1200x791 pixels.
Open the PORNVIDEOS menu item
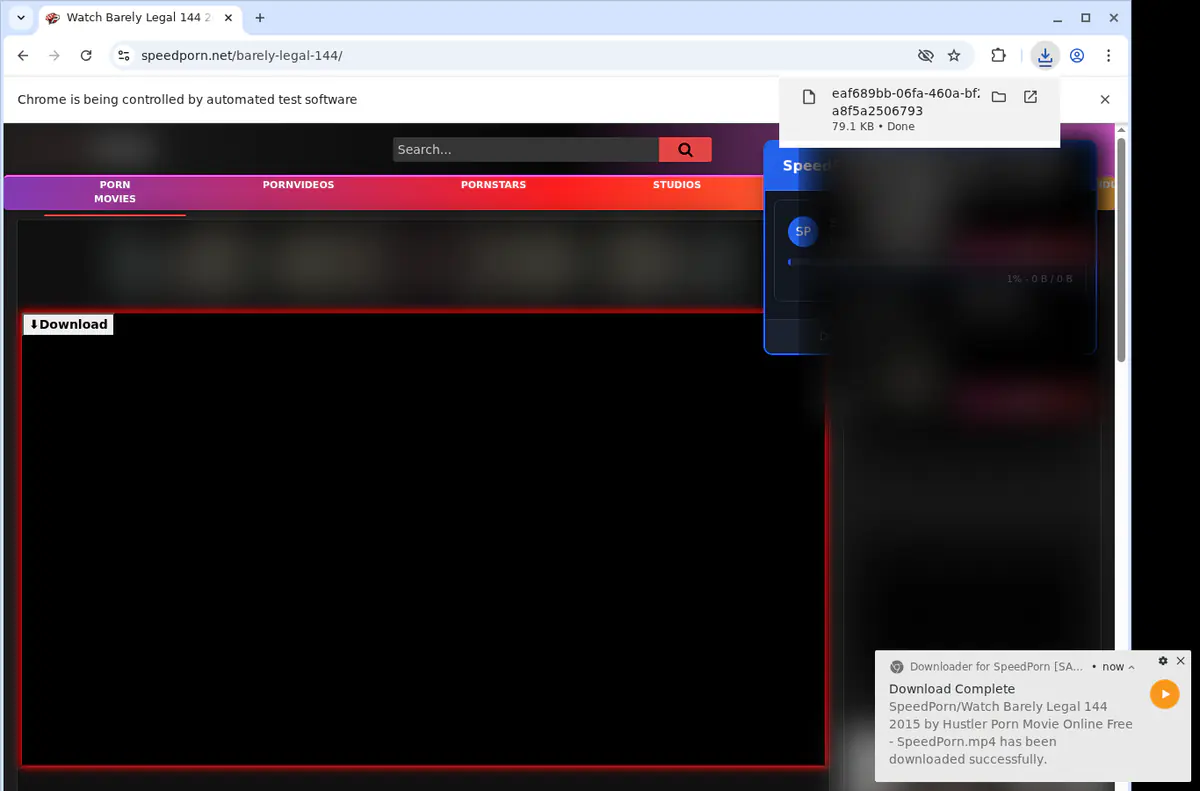point(298,185)
